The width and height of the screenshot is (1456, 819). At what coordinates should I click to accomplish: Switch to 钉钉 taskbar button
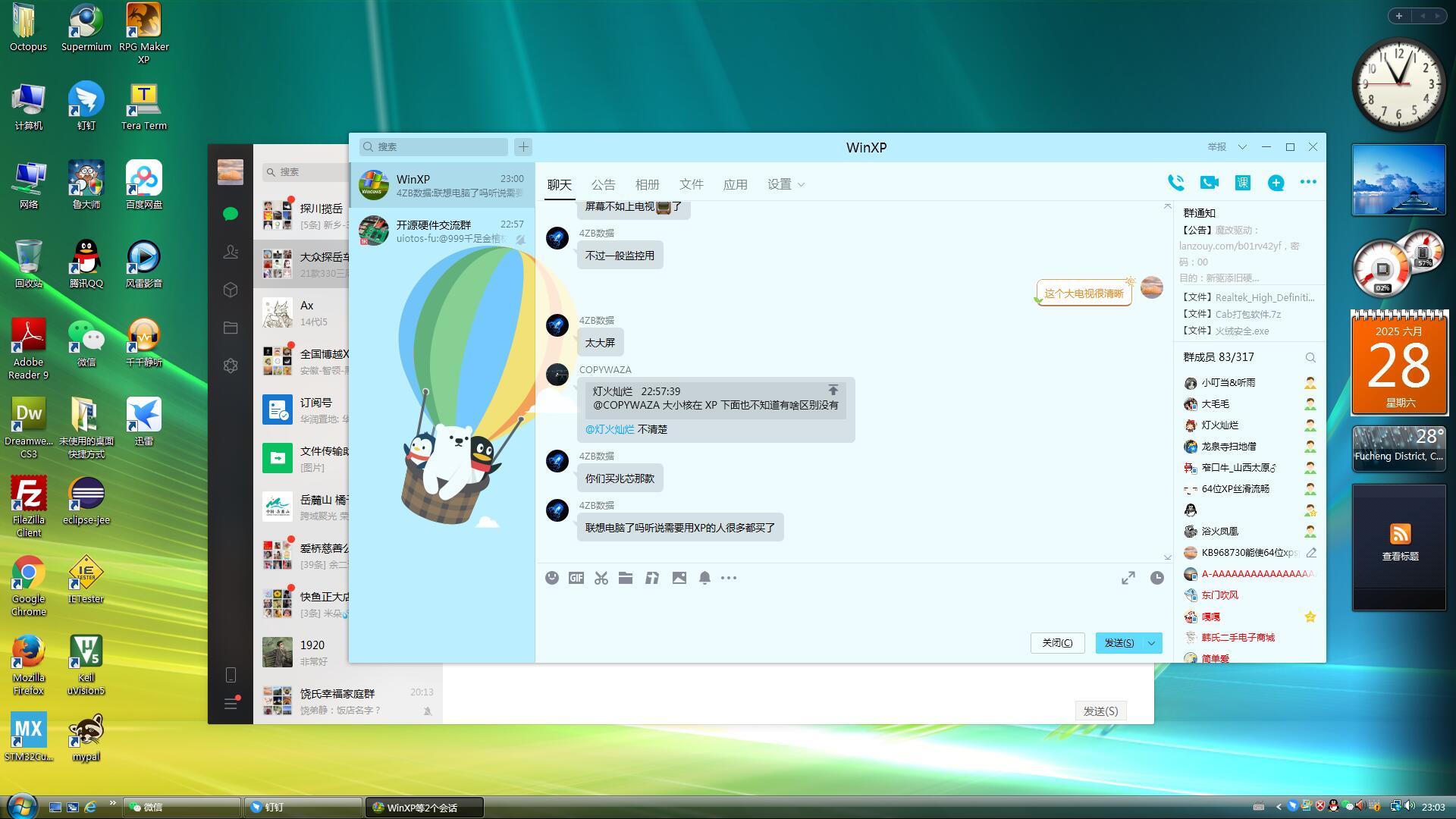click(303, 808)
